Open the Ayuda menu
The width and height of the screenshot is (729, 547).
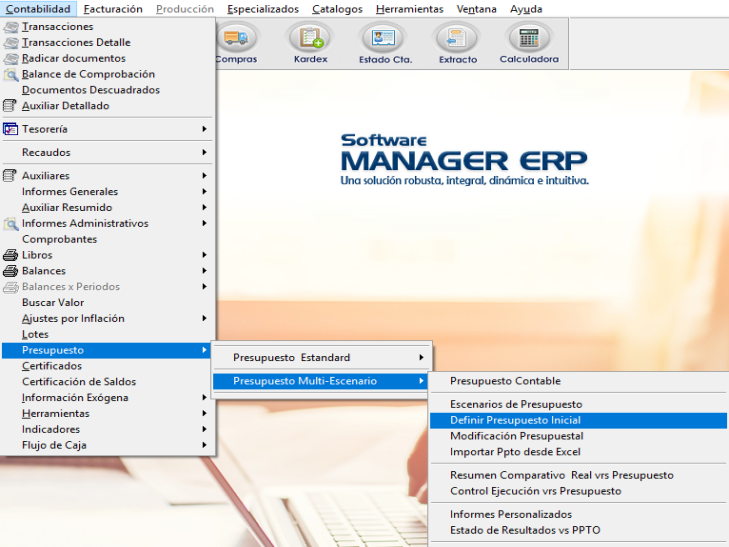coord(526,9)
